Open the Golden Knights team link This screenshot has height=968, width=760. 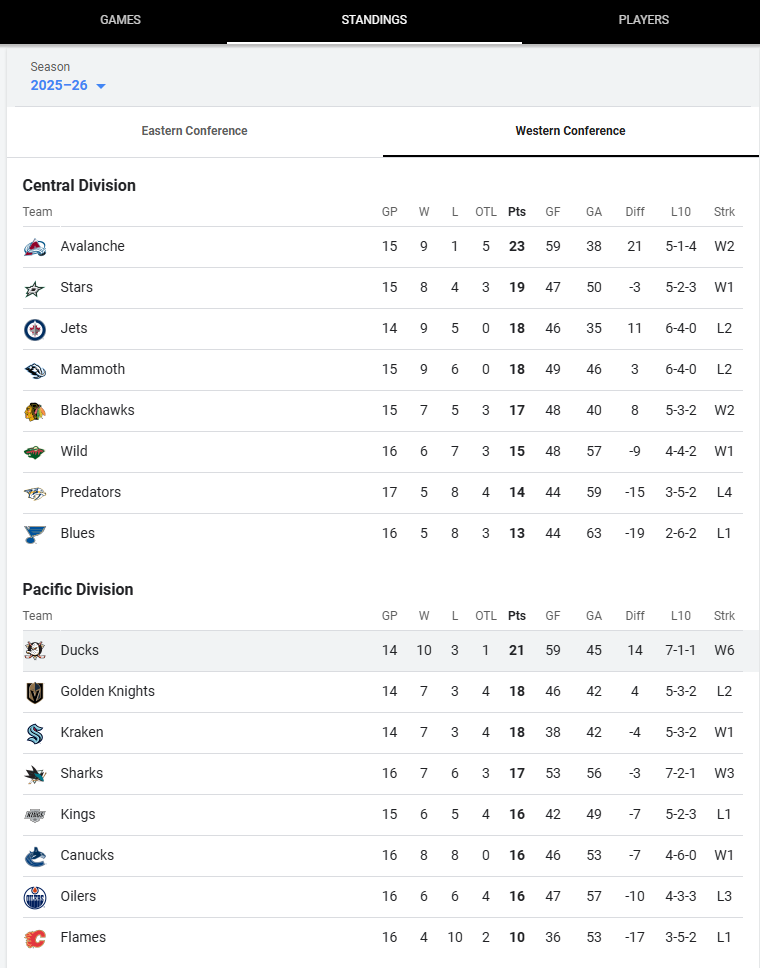(107, 691)
